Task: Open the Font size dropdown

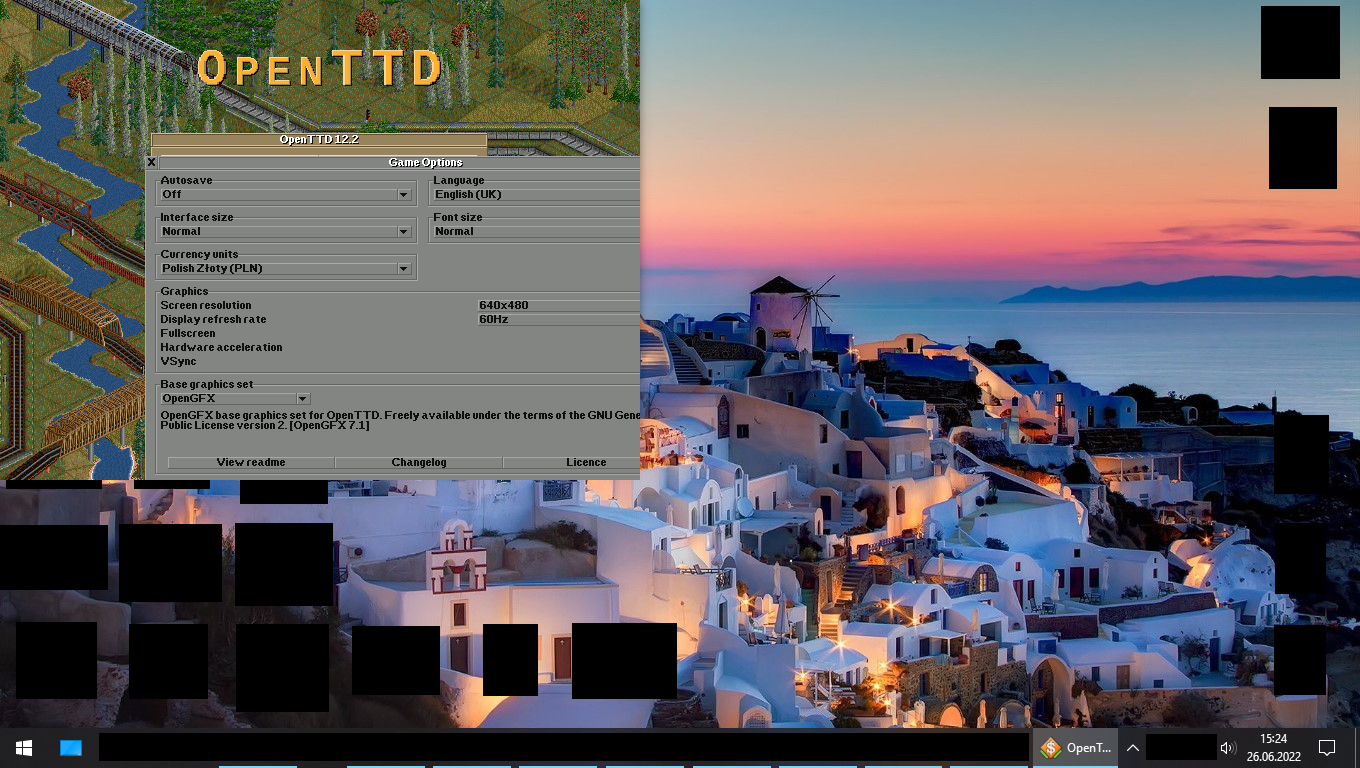Action: pos(535,231)
